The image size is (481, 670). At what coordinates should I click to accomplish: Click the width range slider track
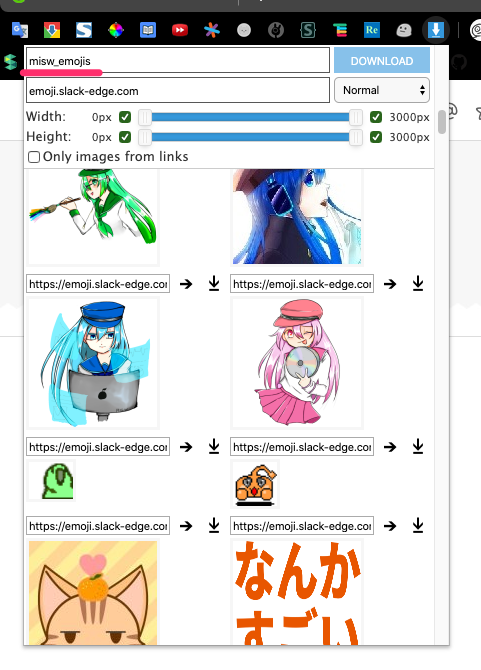coord(250,117)
